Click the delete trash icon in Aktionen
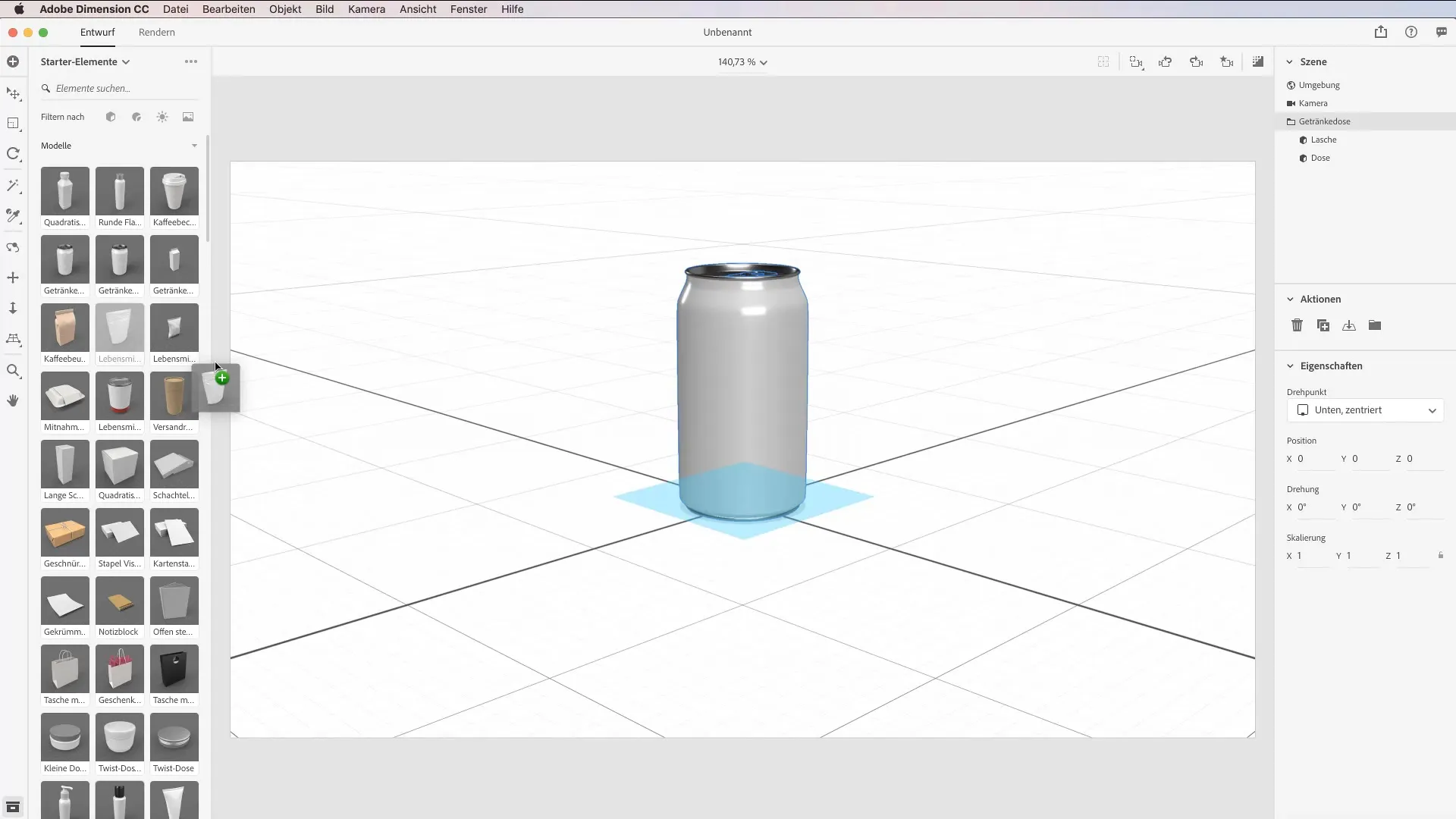Image resolution: width=1456 pixels, height=819 pixels. [1297, 325]
